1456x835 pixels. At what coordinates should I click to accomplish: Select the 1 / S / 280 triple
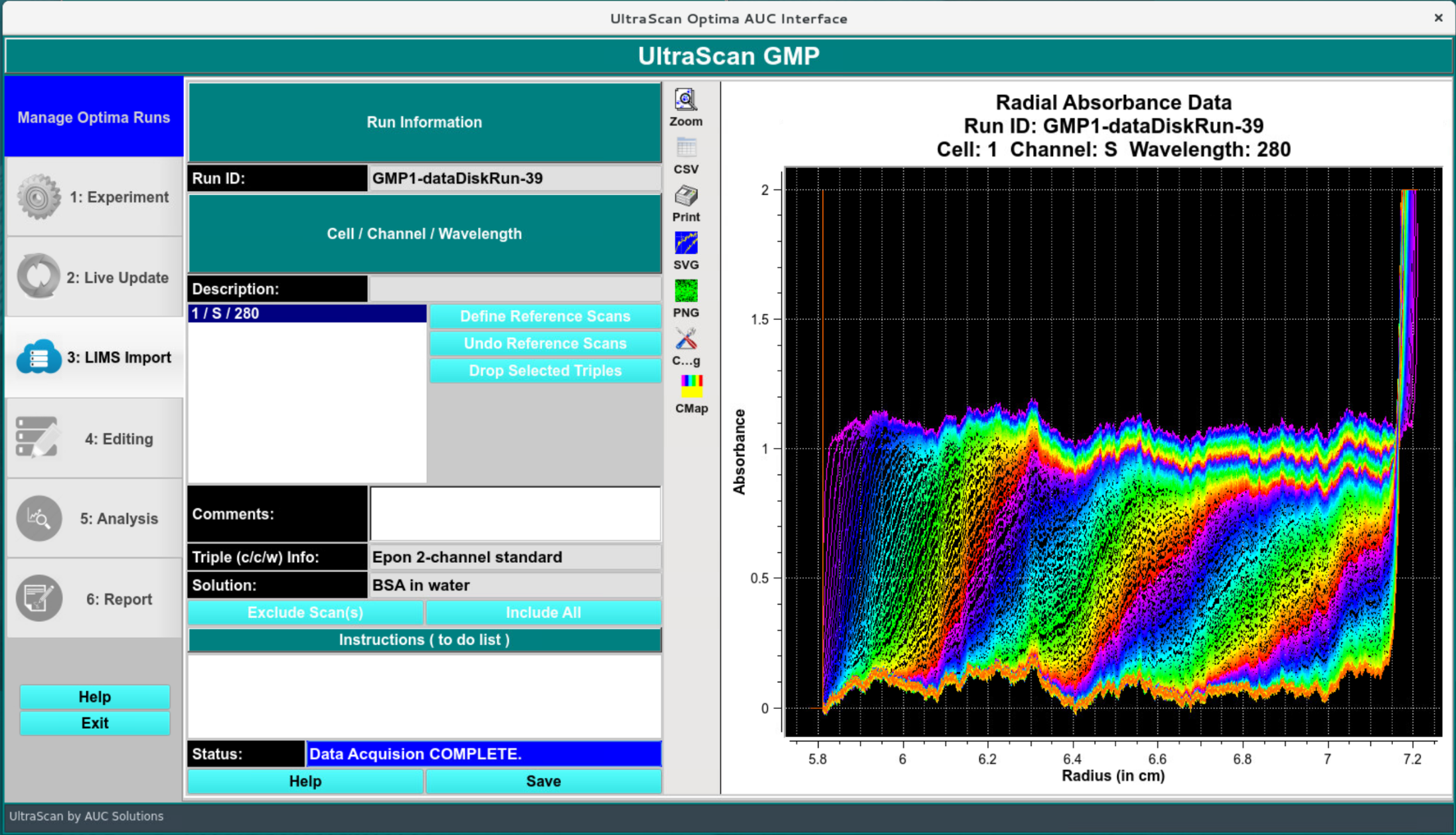click(307, 313)
